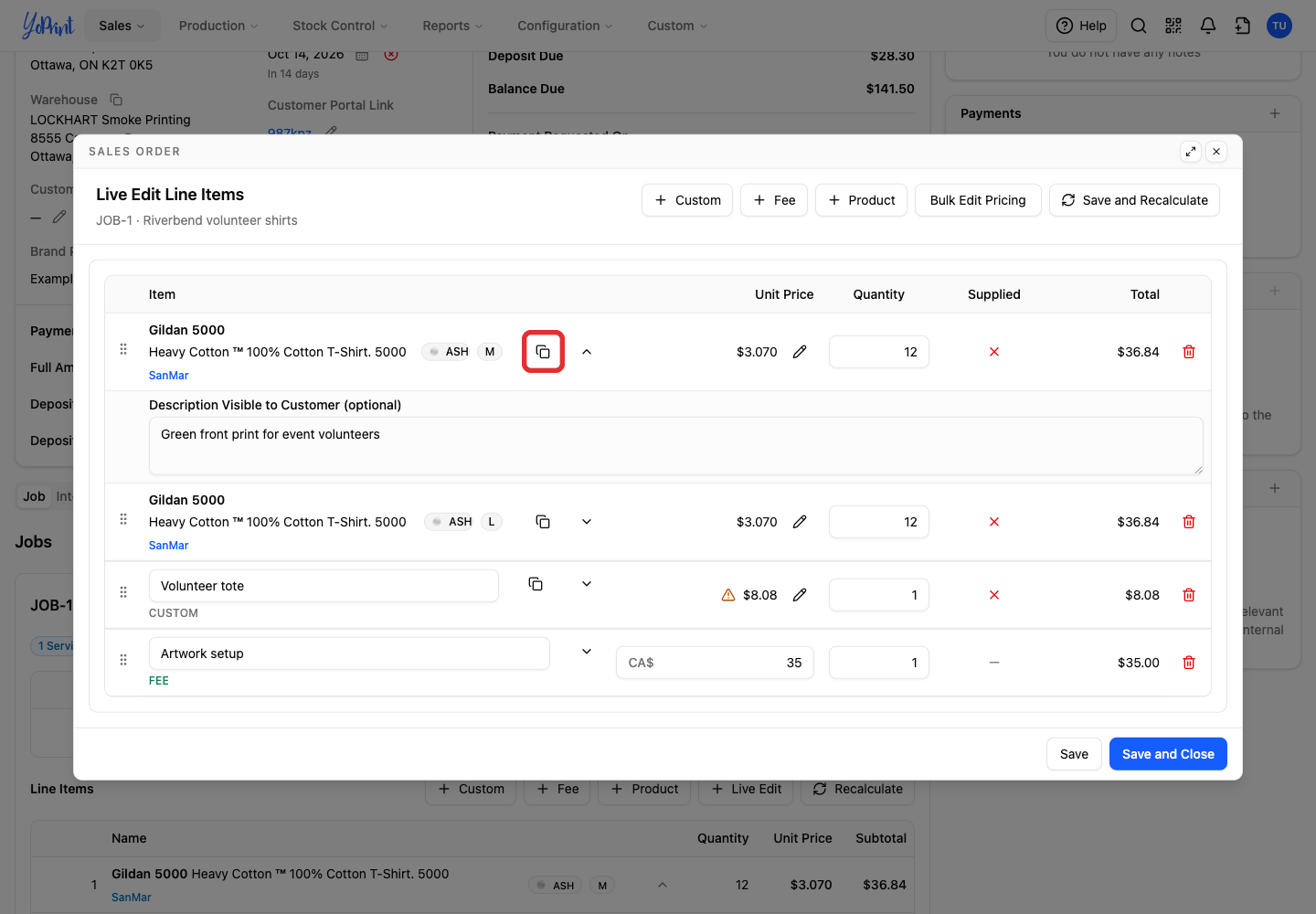Add a Product line item in dialog
Image resolution: width=1316 pixels, height=914 pixels.
861,200
